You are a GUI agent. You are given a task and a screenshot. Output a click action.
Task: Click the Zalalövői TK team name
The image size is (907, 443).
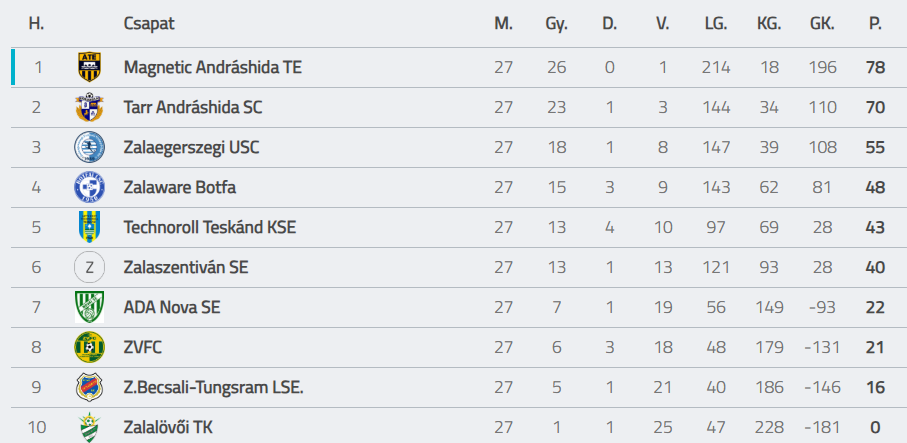[168, 427]
